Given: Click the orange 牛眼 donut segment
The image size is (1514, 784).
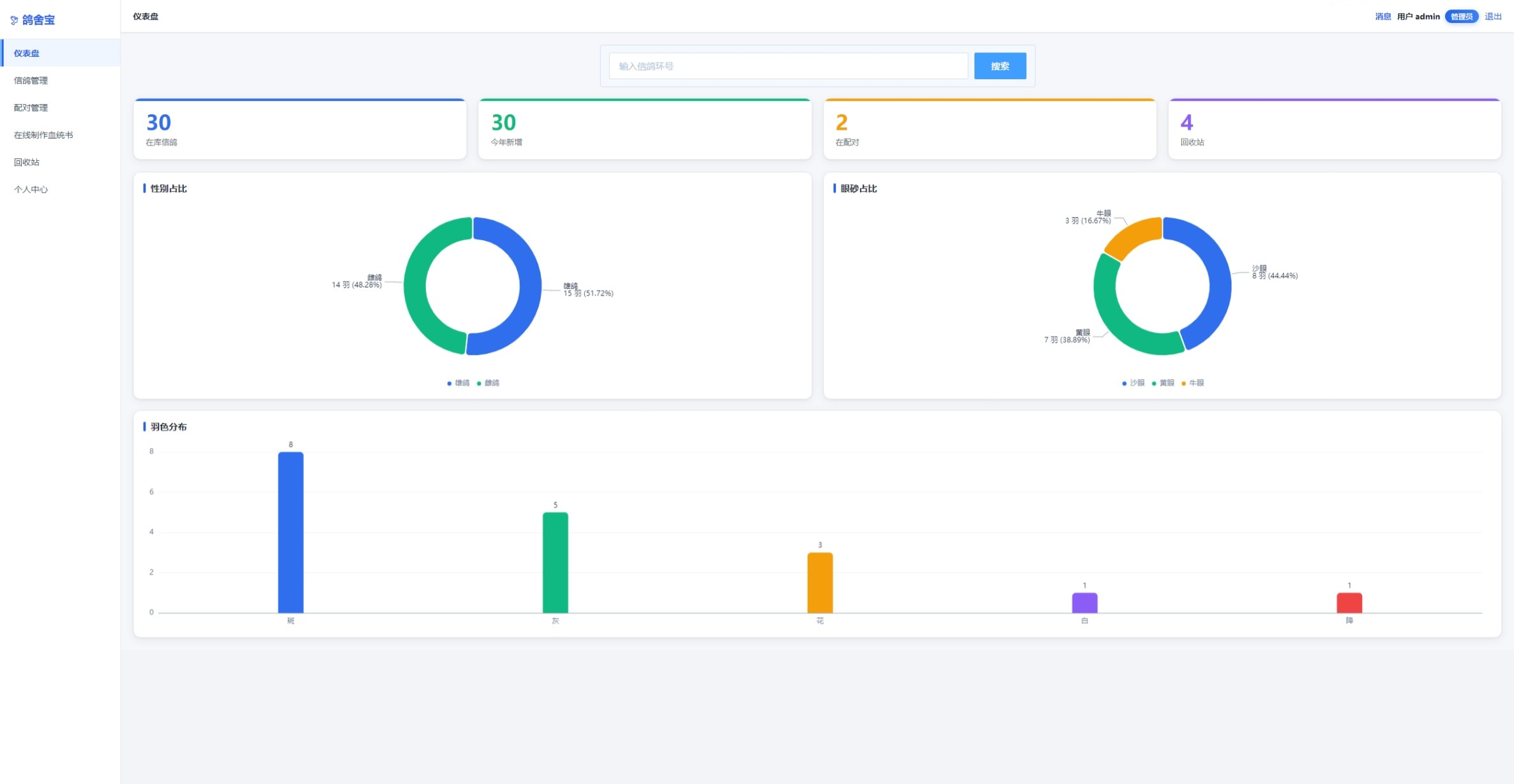Looking at the screenshot, I should pos(1133,235).
